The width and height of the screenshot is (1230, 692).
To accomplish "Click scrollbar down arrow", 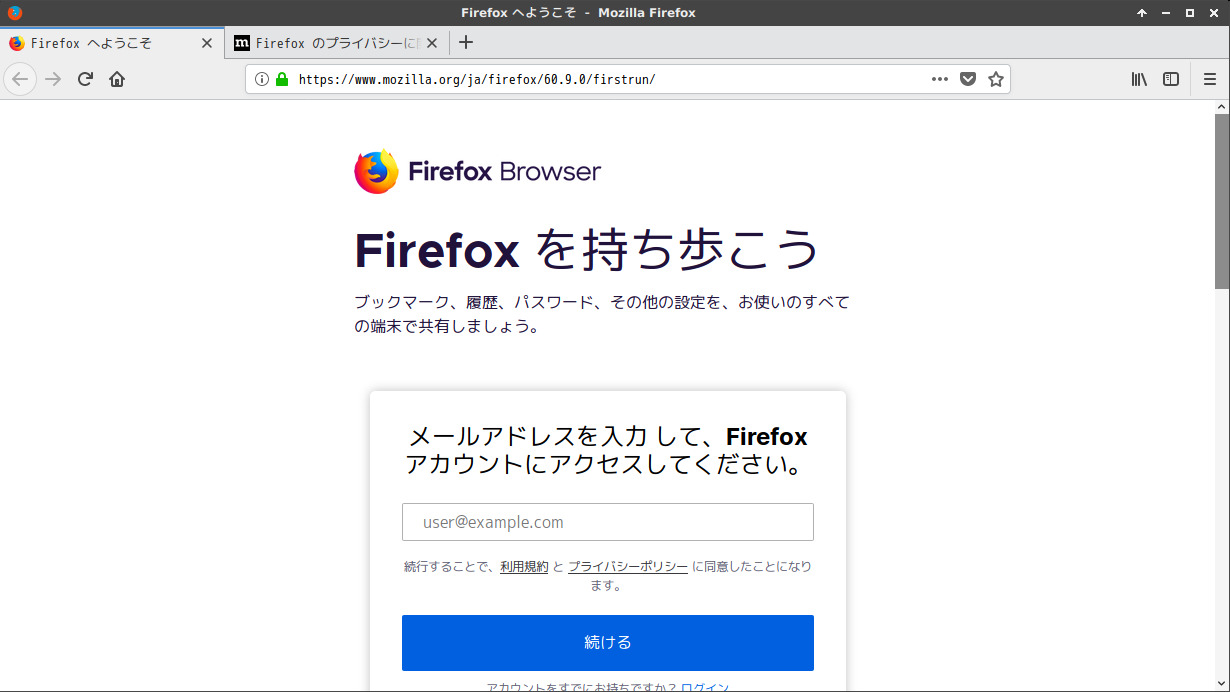I will pos(1222,682).
